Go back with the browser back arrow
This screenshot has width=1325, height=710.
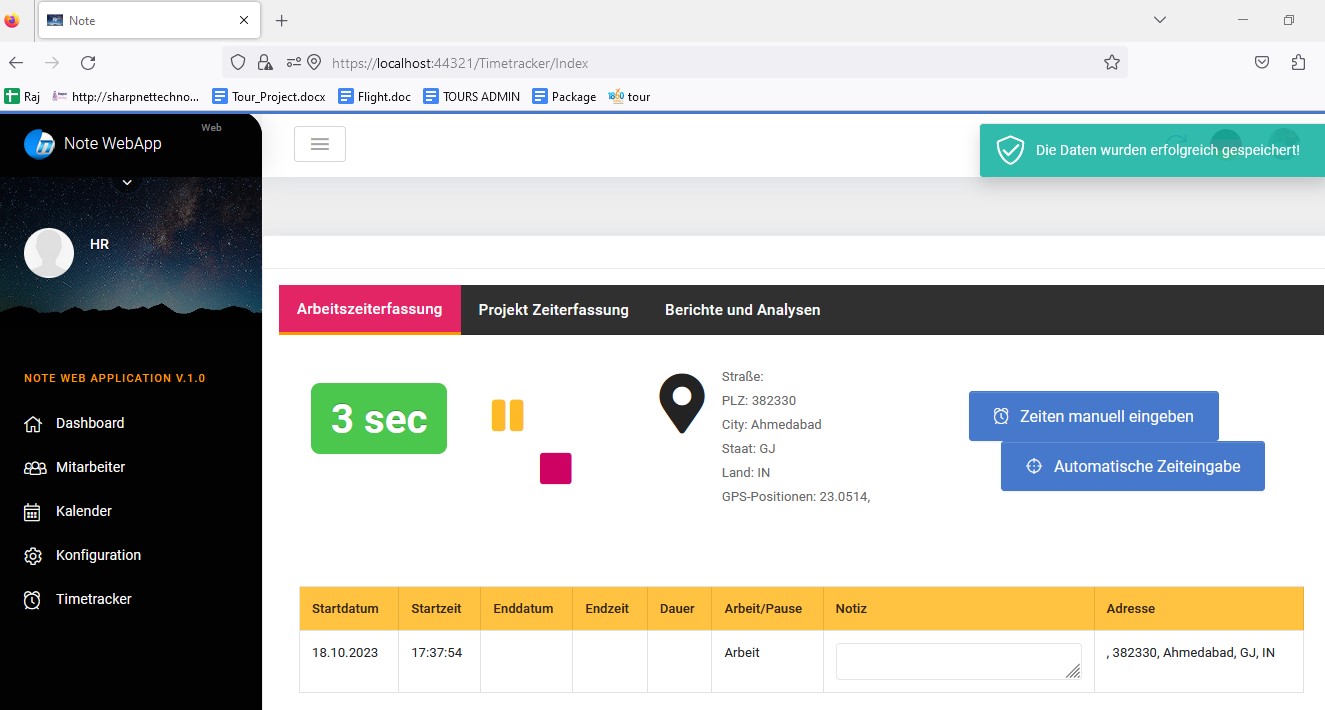coord(16,62)
